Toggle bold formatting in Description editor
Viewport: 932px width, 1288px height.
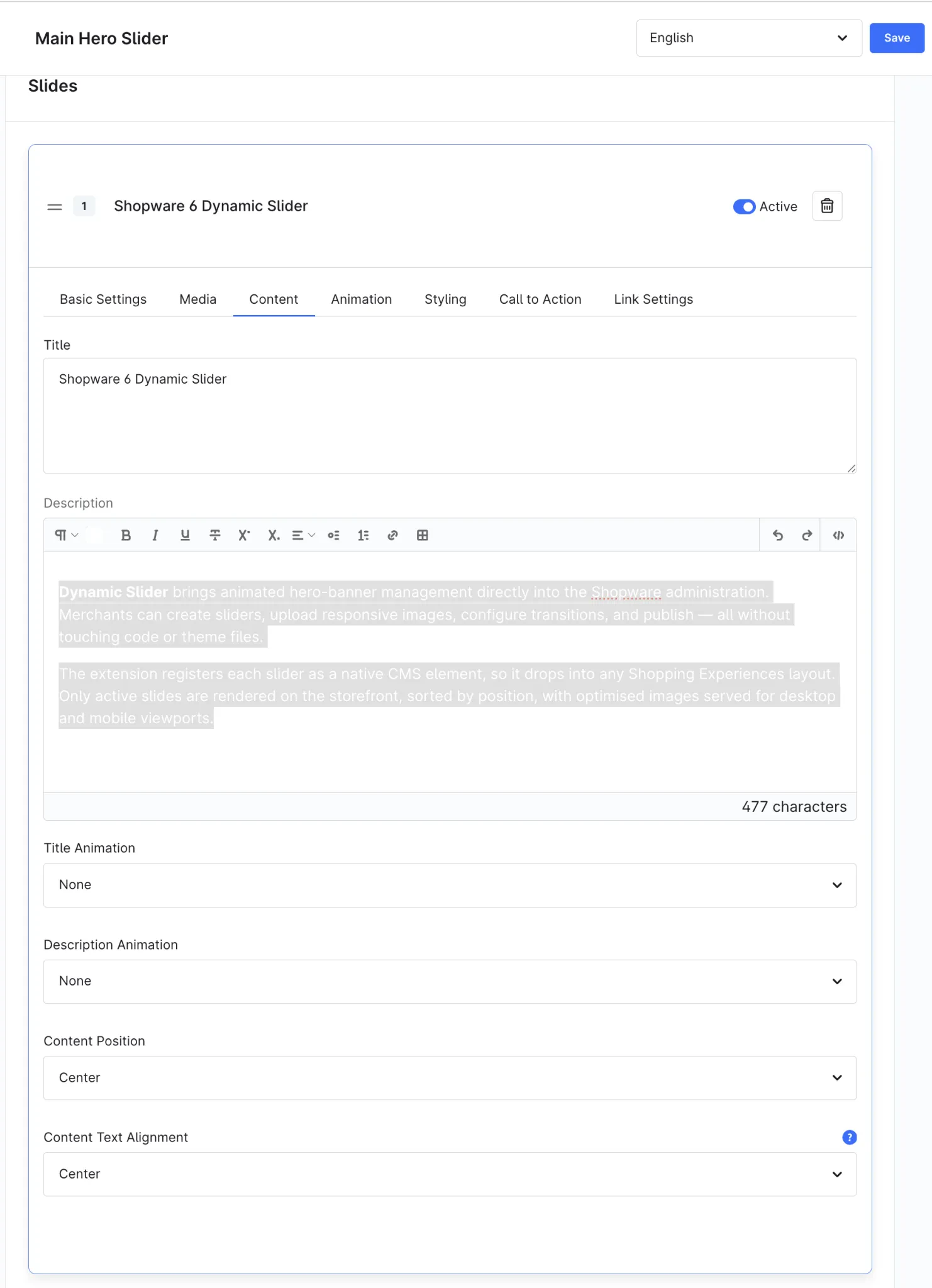coord(126,535)
